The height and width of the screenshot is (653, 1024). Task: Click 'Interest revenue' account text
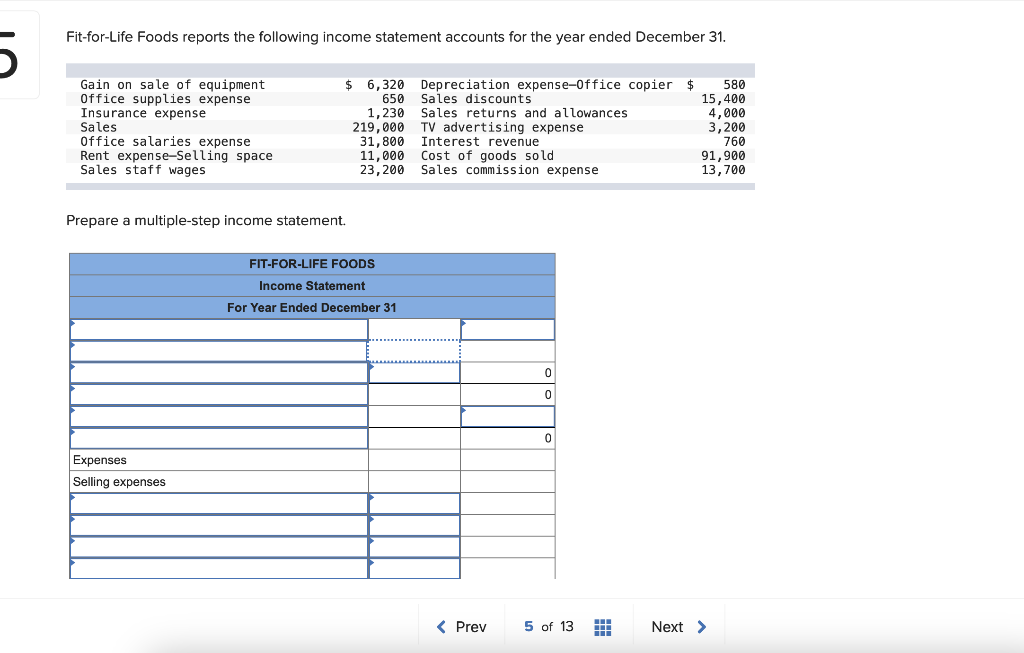480,142
